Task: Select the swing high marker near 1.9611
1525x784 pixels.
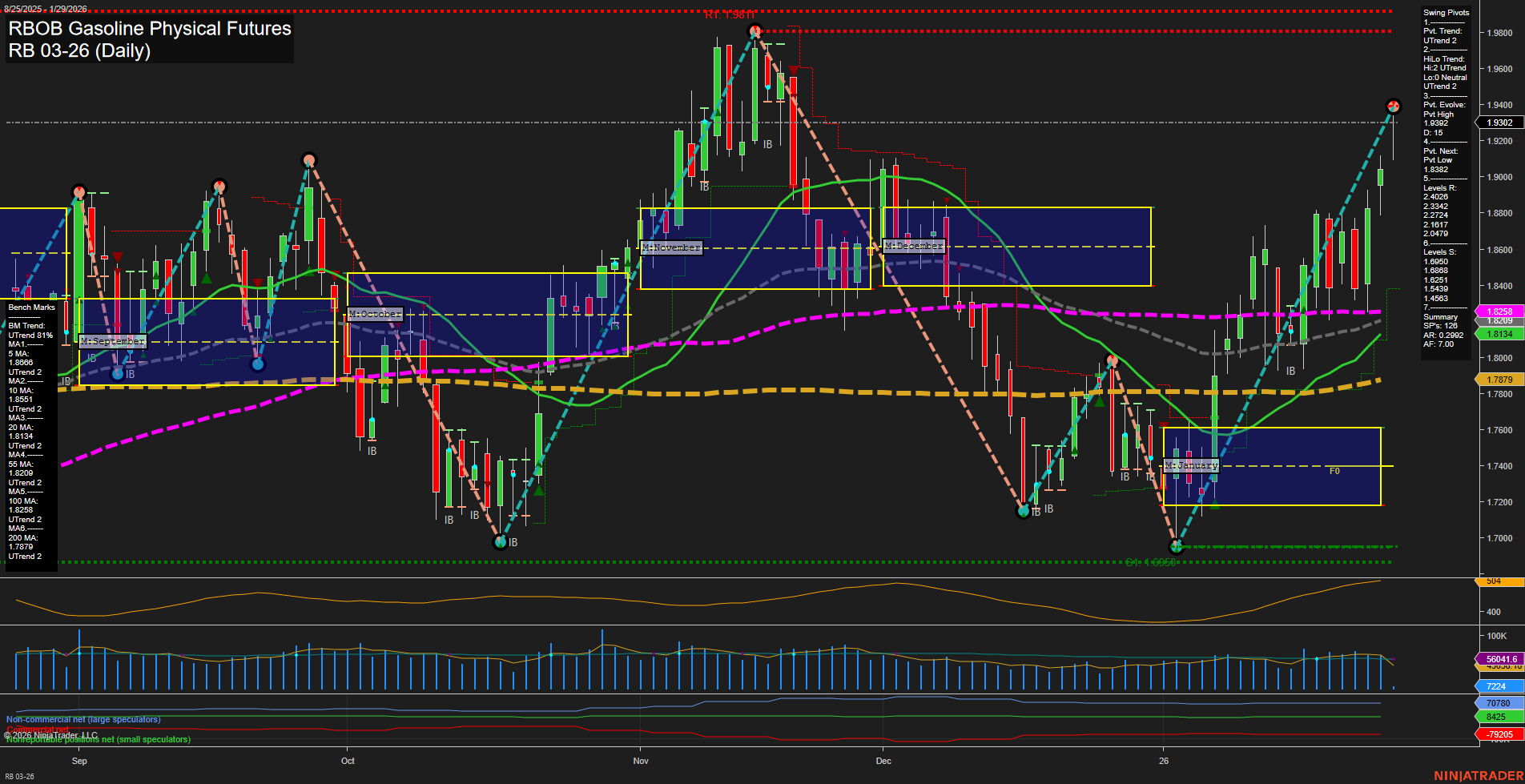Action: (x=754, y=30)
